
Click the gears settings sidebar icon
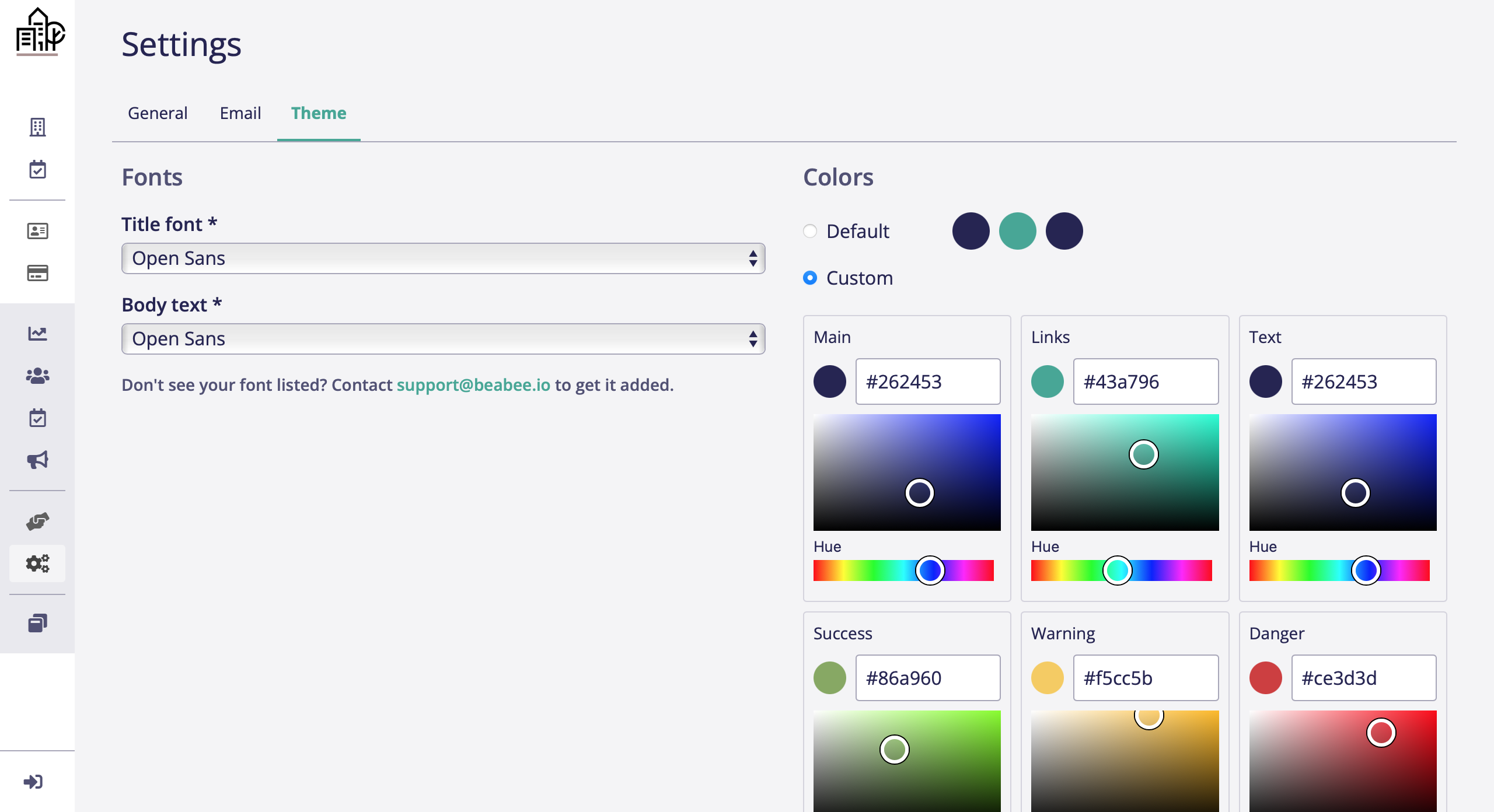(x=37, y=563)
